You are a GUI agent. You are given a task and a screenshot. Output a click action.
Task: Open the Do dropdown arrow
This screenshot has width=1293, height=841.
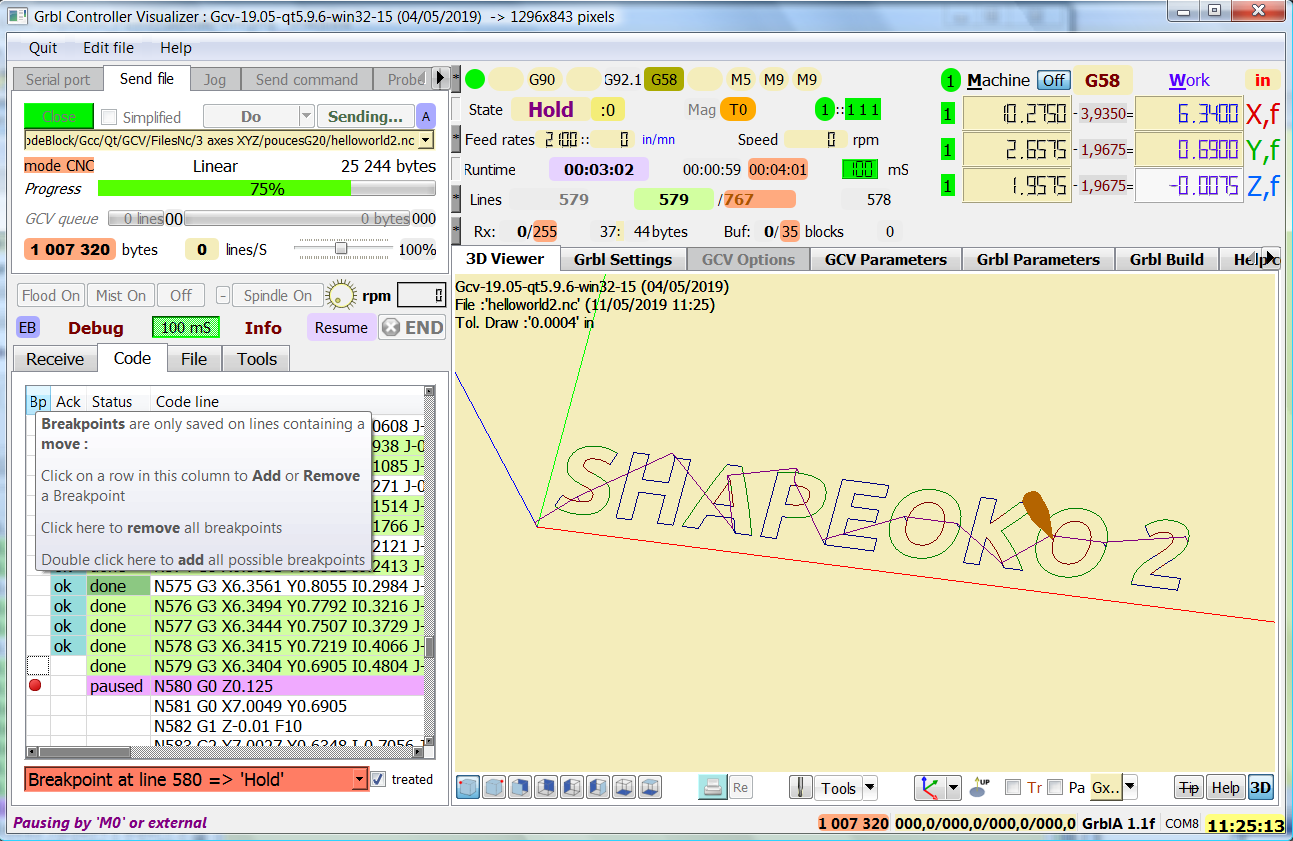[307, 116]
